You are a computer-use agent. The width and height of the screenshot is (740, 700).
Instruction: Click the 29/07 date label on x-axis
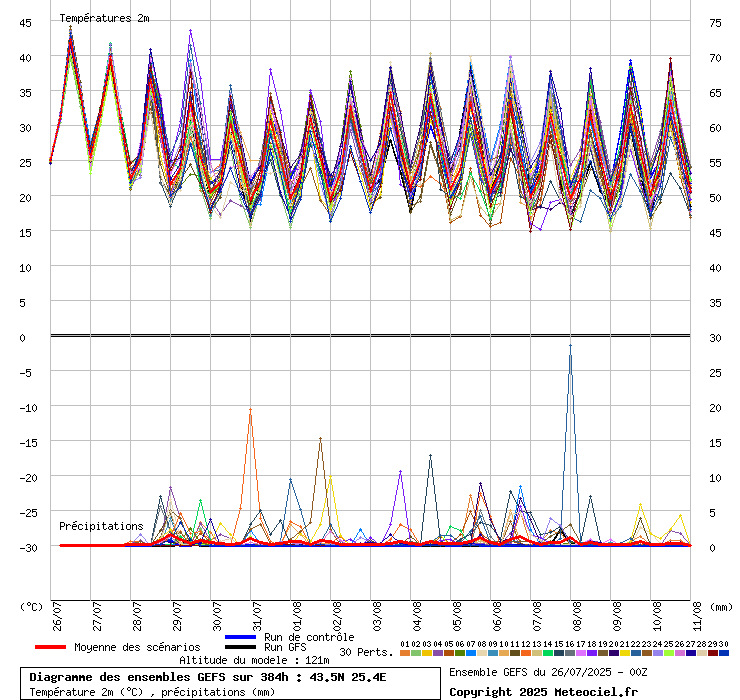click(x=177, y=616)
